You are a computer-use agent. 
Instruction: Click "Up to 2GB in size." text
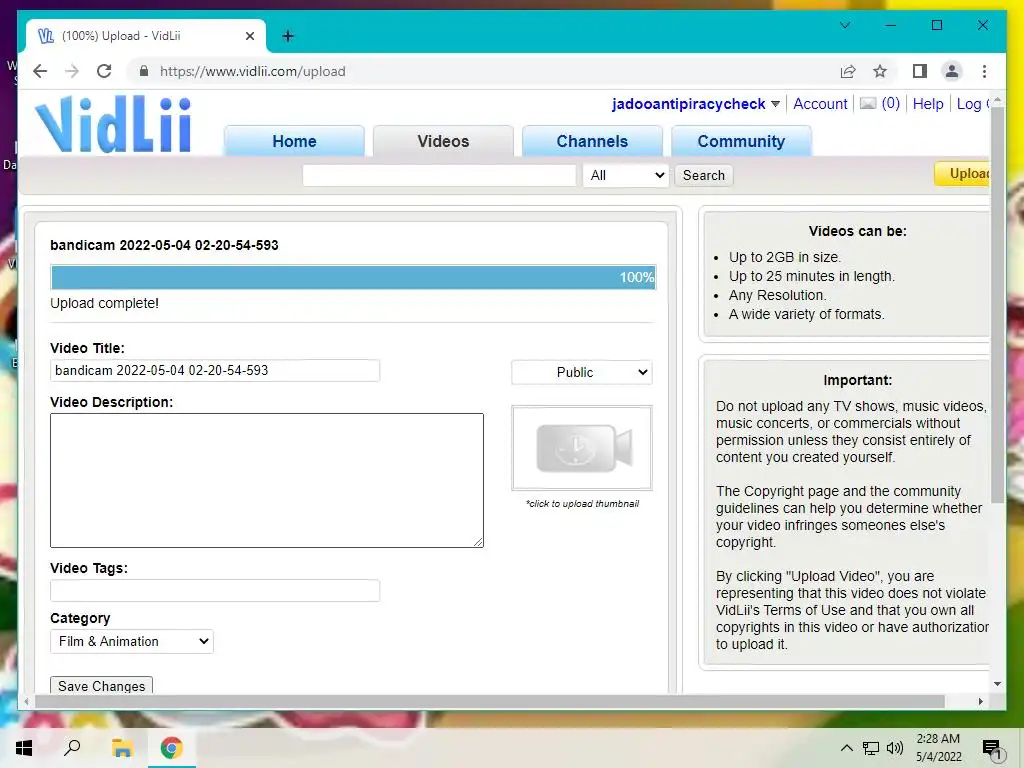click(785, 257)
